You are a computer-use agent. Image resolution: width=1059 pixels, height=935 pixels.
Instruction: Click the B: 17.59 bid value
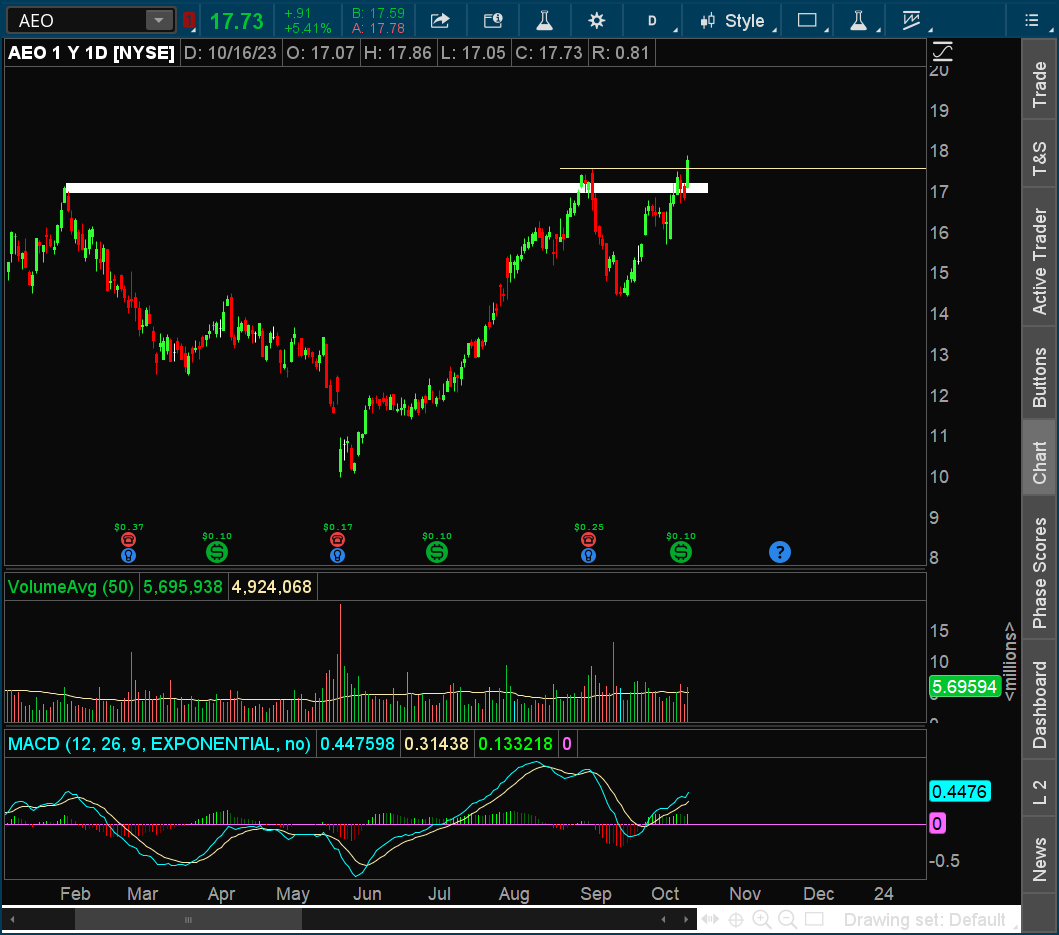click(378, 13)
